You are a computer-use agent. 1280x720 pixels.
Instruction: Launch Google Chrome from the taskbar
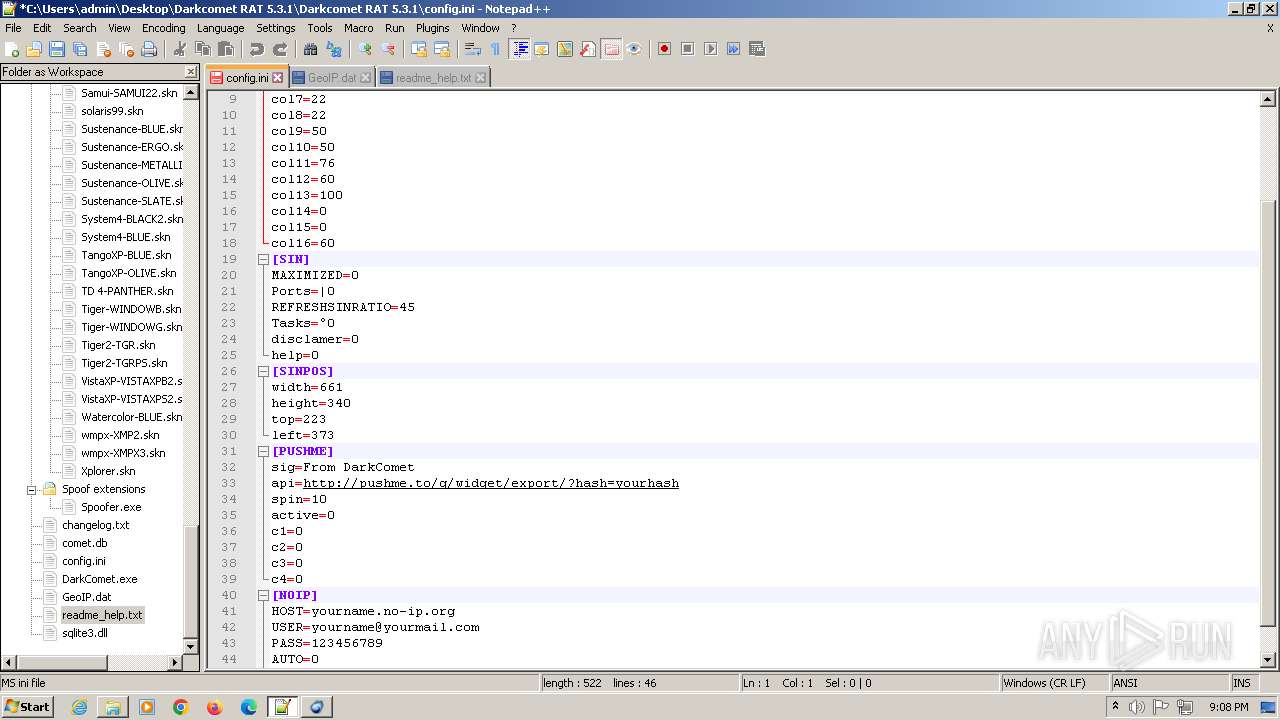point(181,707)
